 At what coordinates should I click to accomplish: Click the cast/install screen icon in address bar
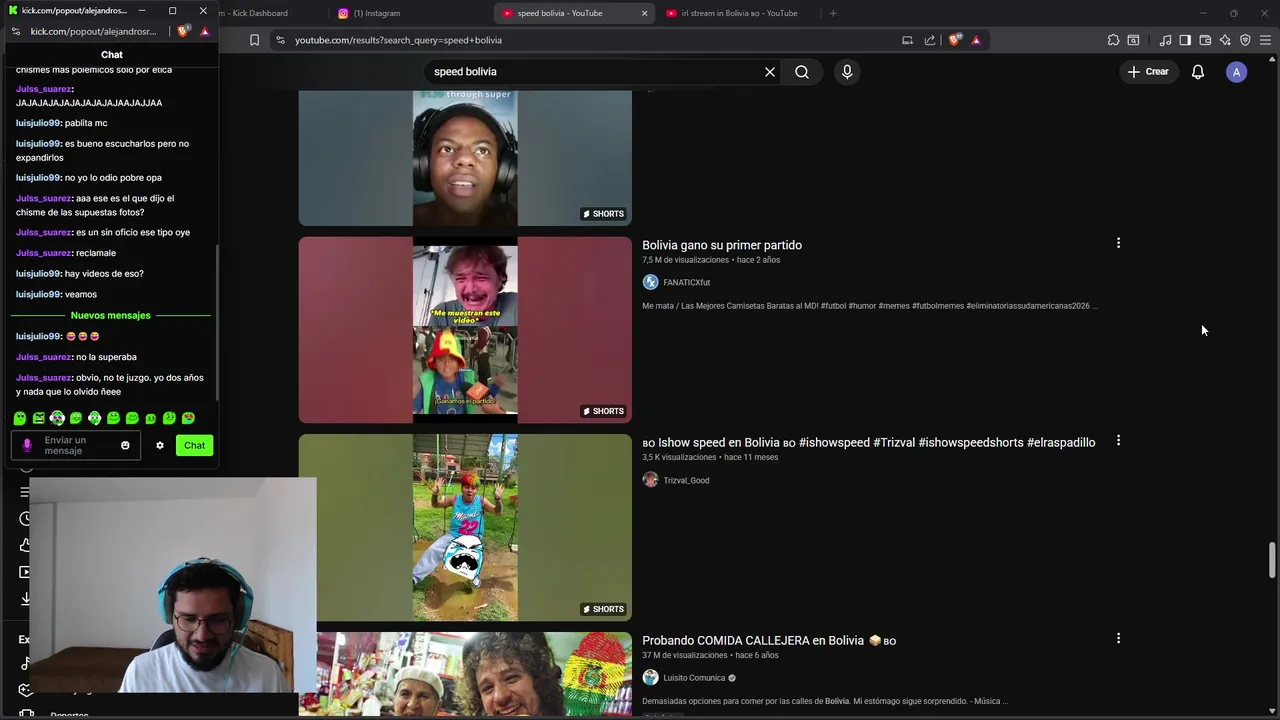907,40
